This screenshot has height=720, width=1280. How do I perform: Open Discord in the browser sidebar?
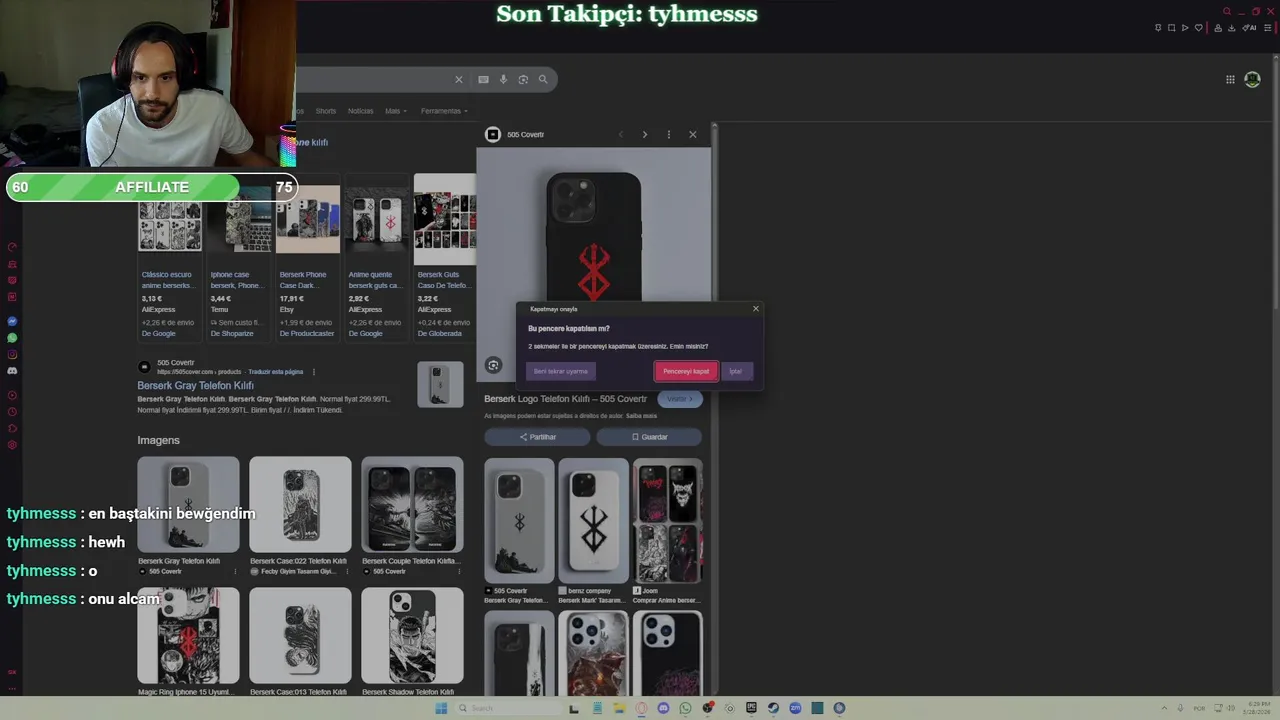[12, 371]
